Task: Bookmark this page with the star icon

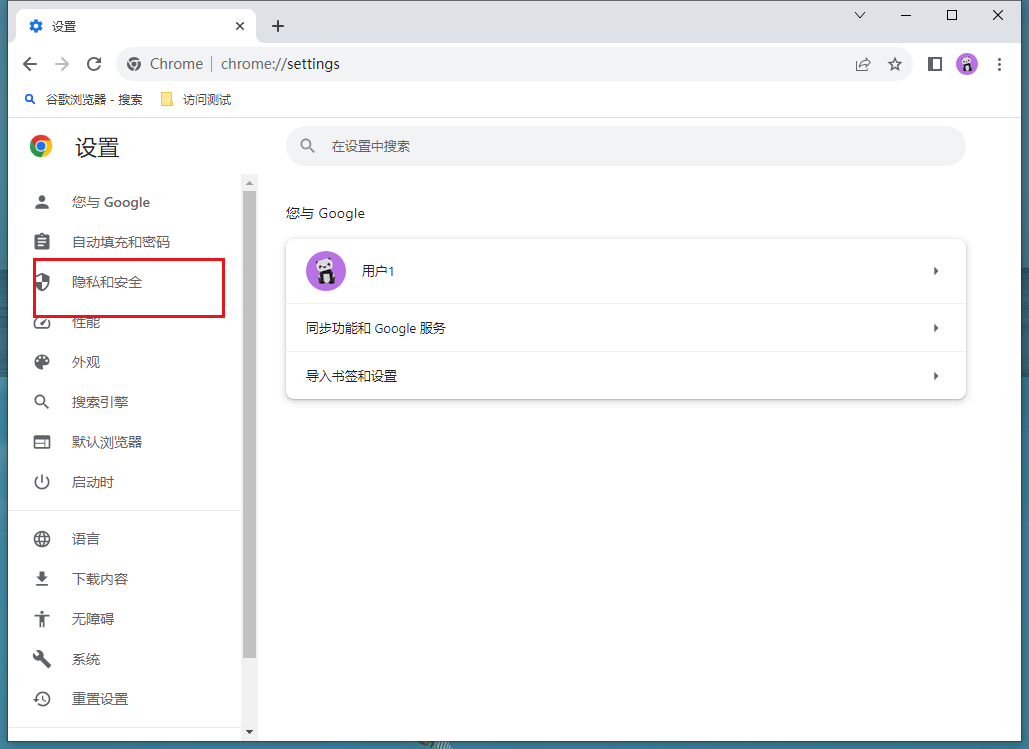Action: pos(894,64)
